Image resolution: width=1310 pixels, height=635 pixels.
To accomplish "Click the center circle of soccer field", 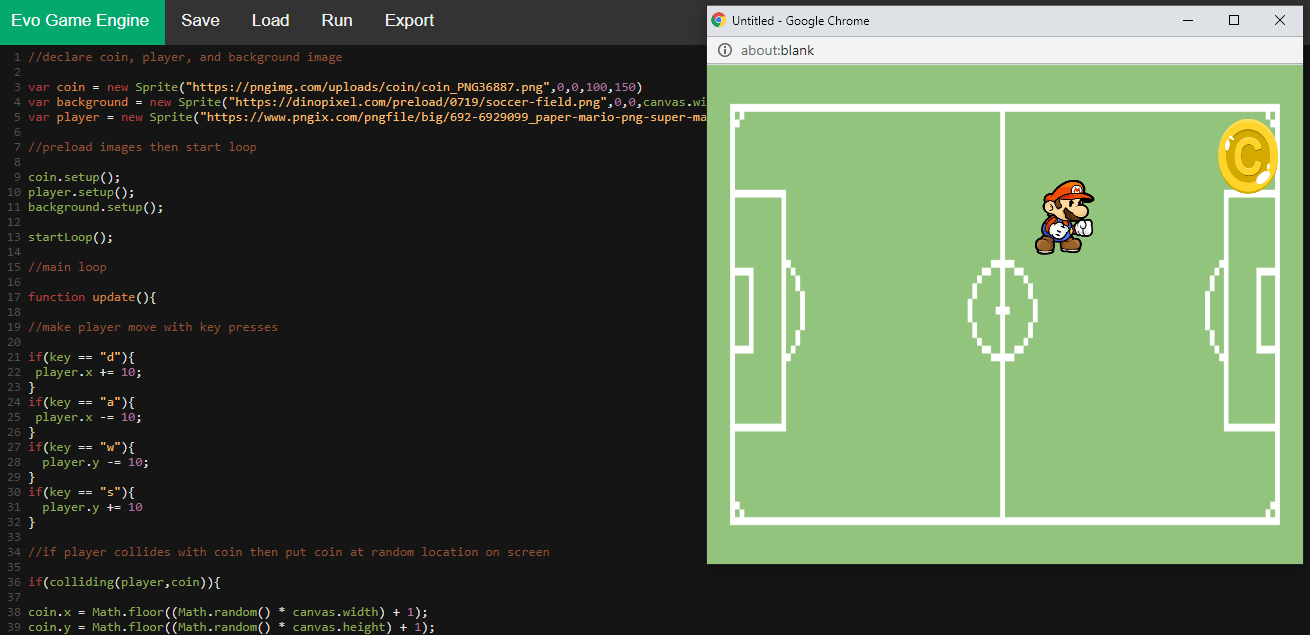I will coord(1002,310).
